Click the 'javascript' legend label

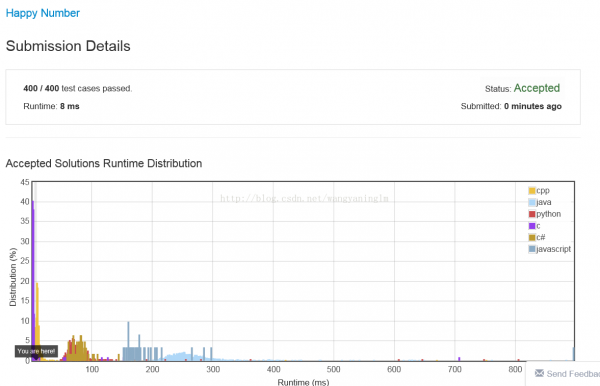(554, 249)
